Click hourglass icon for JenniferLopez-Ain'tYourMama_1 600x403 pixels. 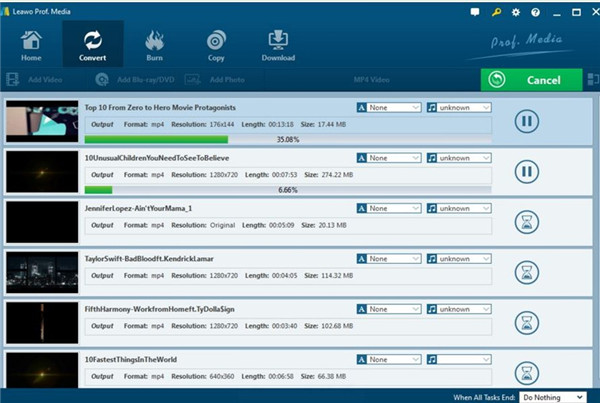(527, 222)
